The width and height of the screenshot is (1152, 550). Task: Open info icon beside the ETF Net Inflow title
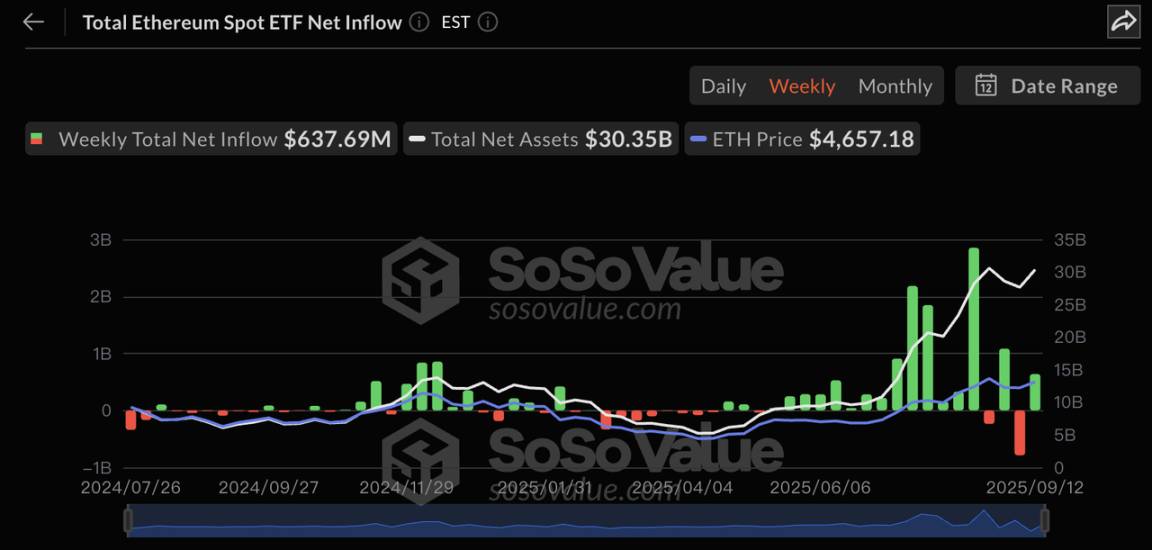tap(420, 22)
